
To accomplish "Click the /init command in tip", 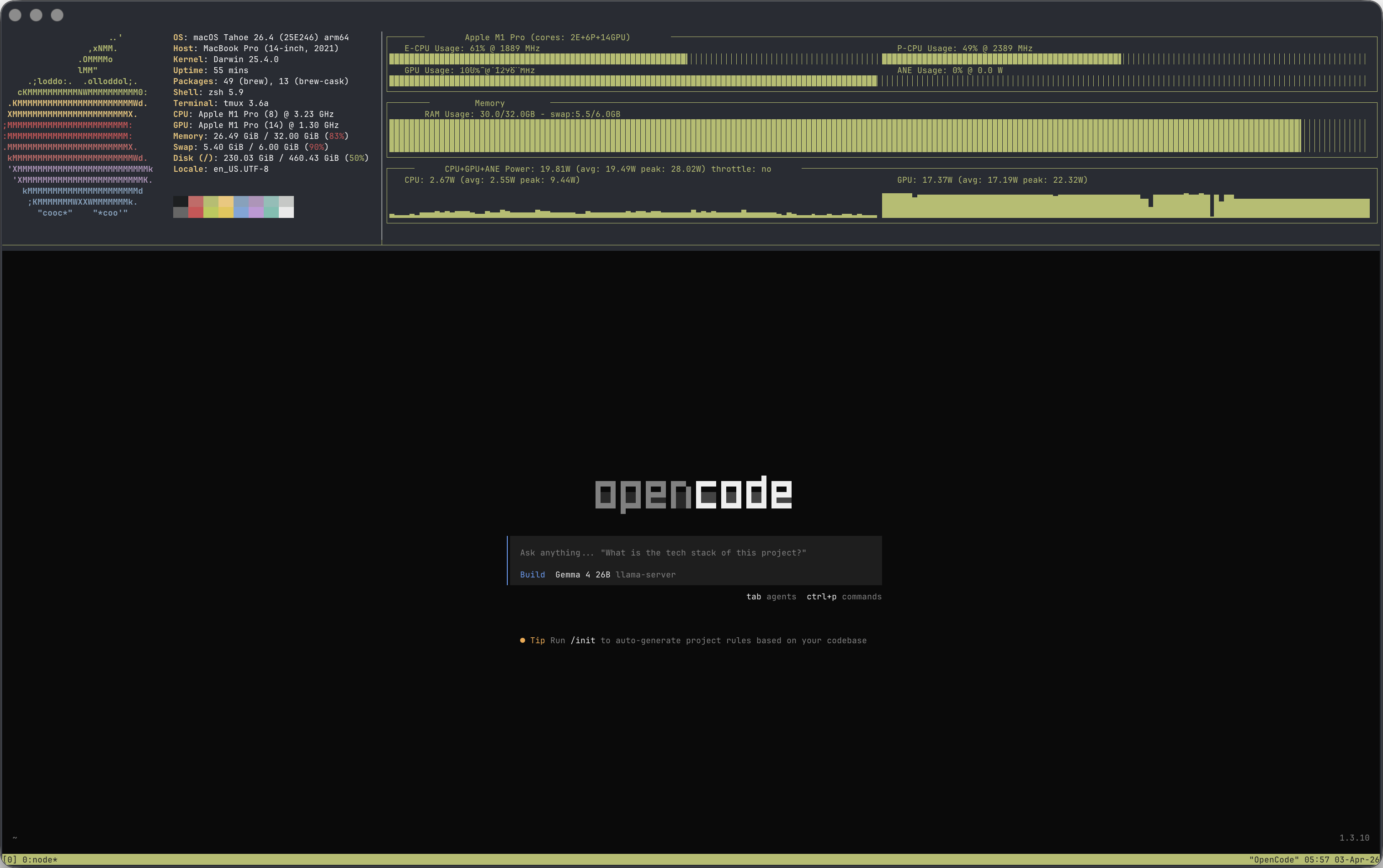I will [583, 640].
